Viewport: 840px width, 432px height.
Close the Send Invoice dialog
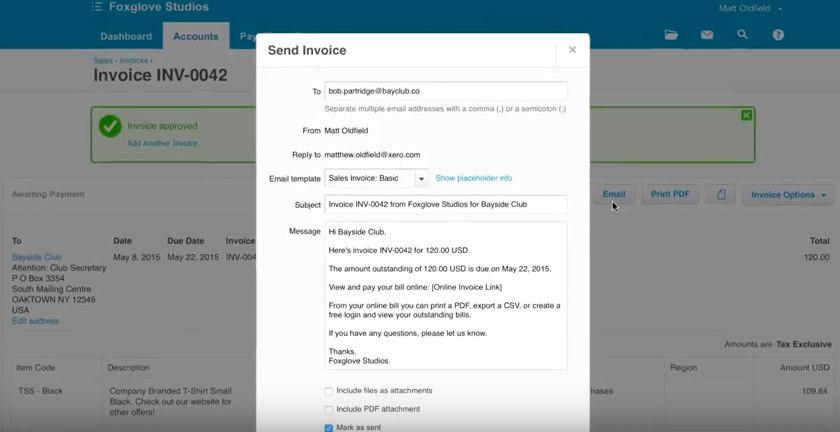pyautogui.click(x=572, y=50)
